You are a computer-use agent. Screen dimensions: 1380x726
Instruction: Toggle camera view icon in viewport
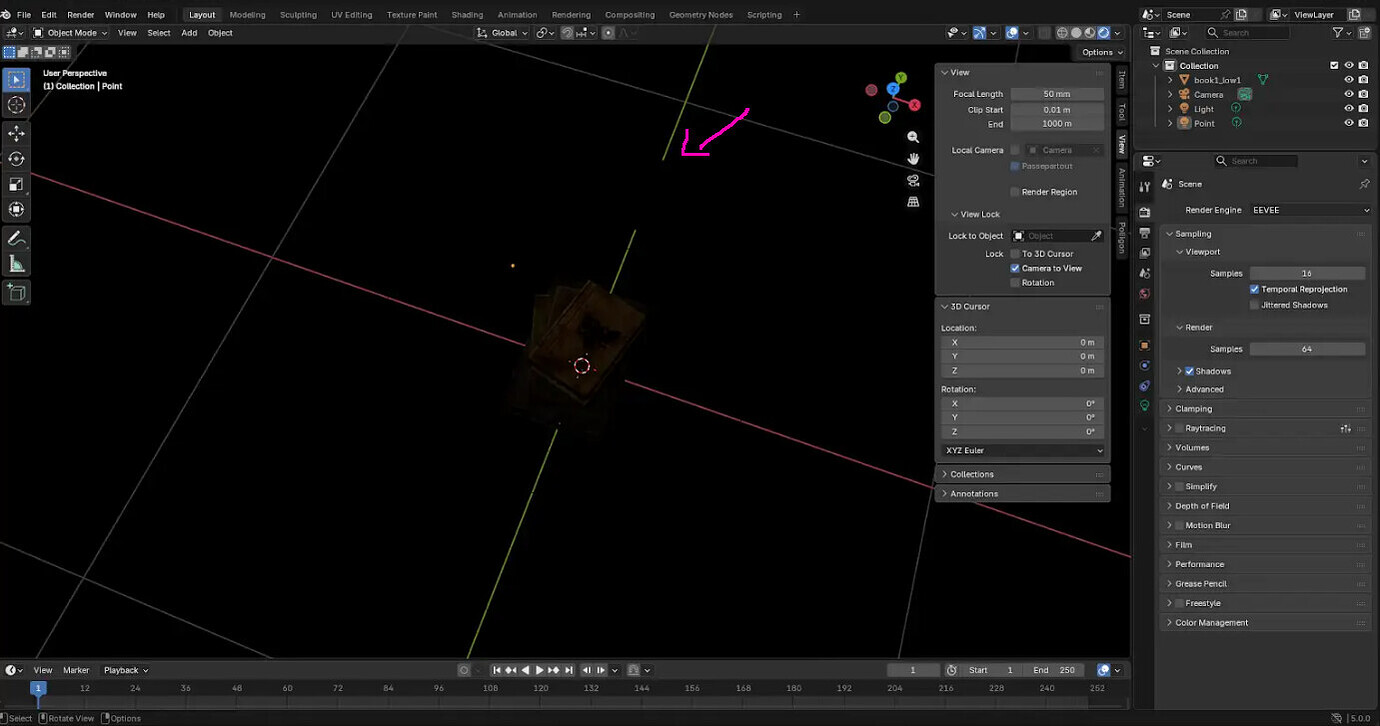[913, 181]
